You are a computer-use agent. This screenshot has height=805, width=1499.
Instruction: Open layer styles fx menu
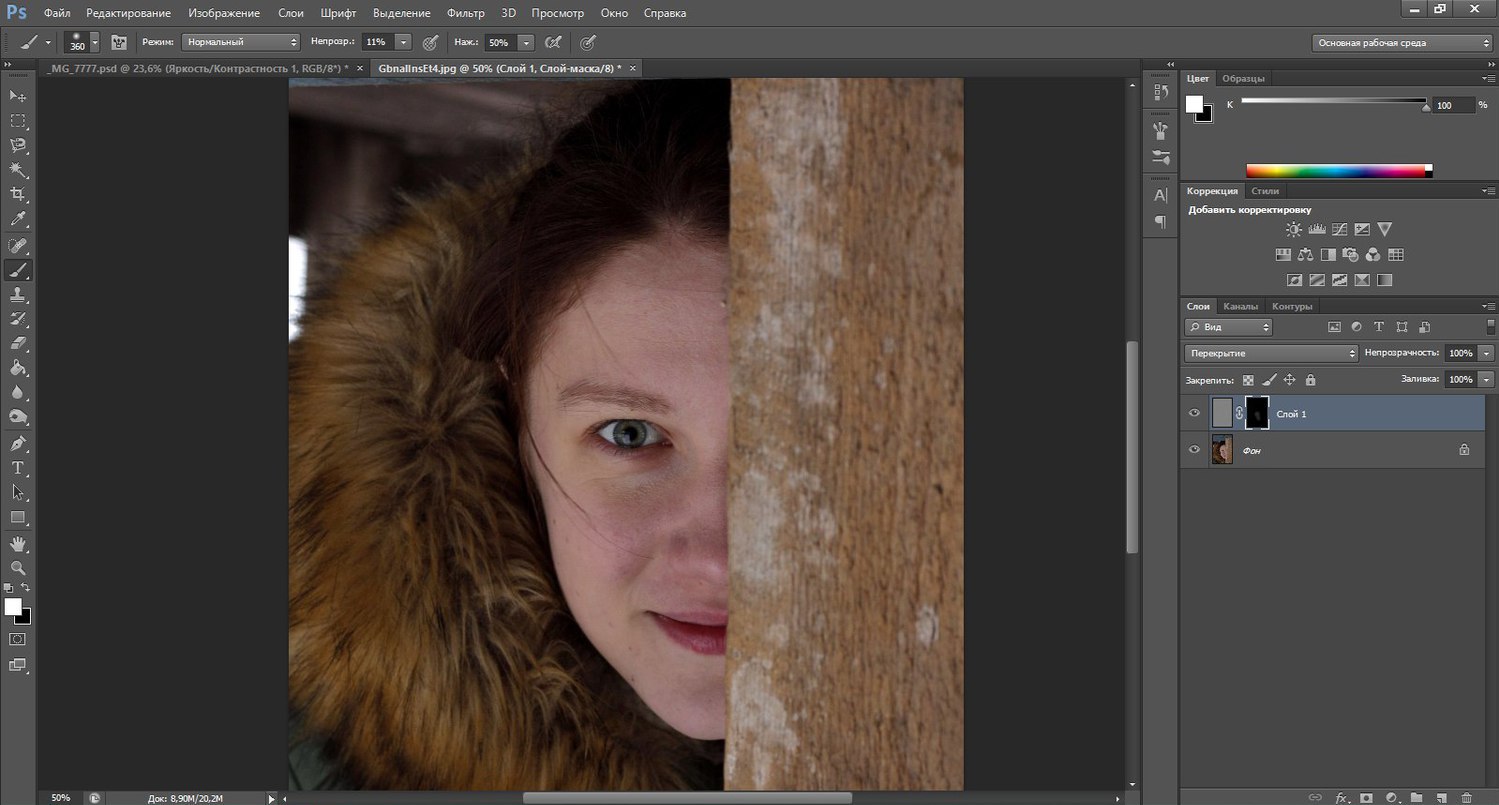tap(1342, 797)
